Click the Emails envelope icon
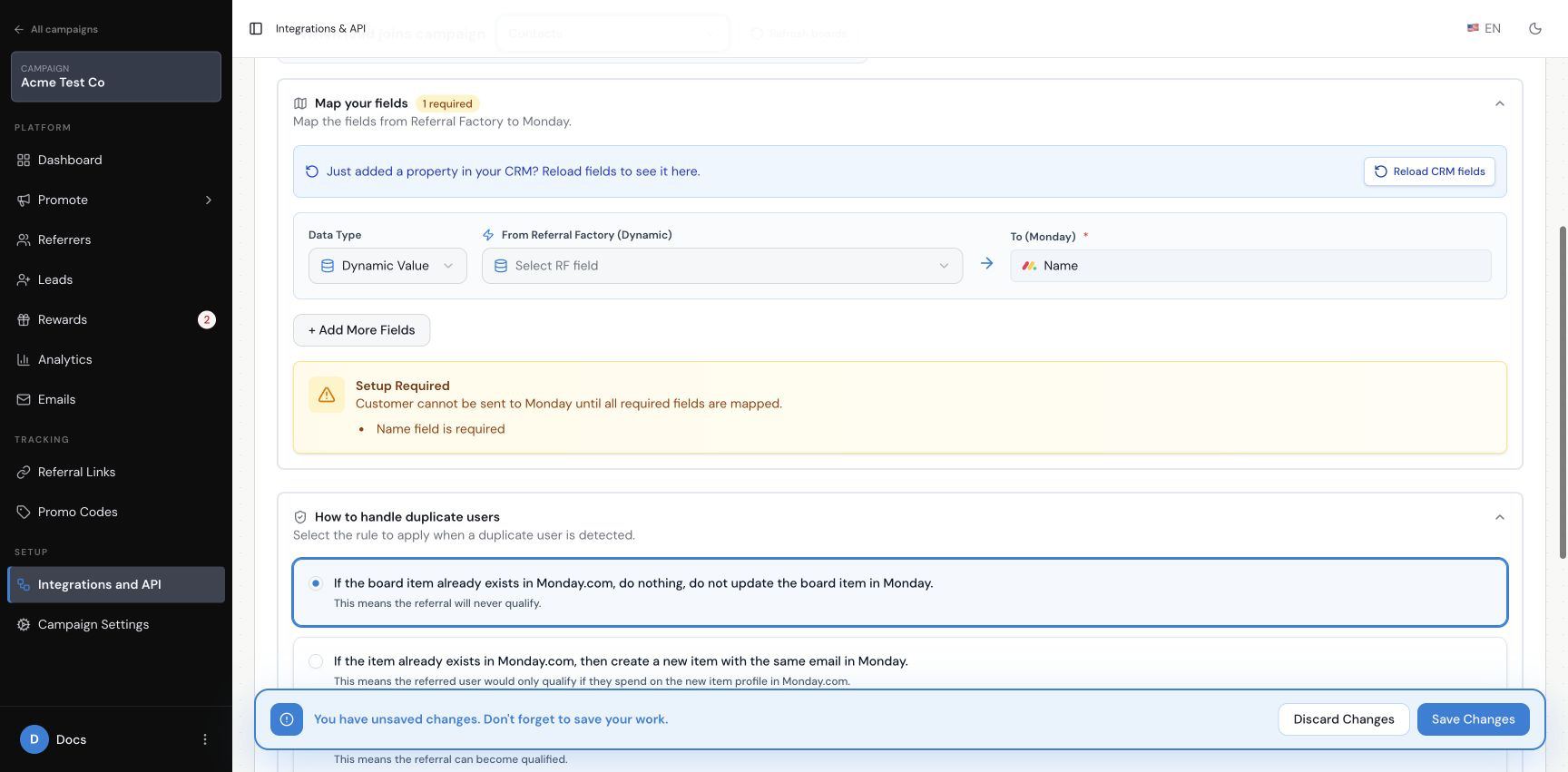The height and width of the screenshot is (772, 1568). [x=24, y=399]
